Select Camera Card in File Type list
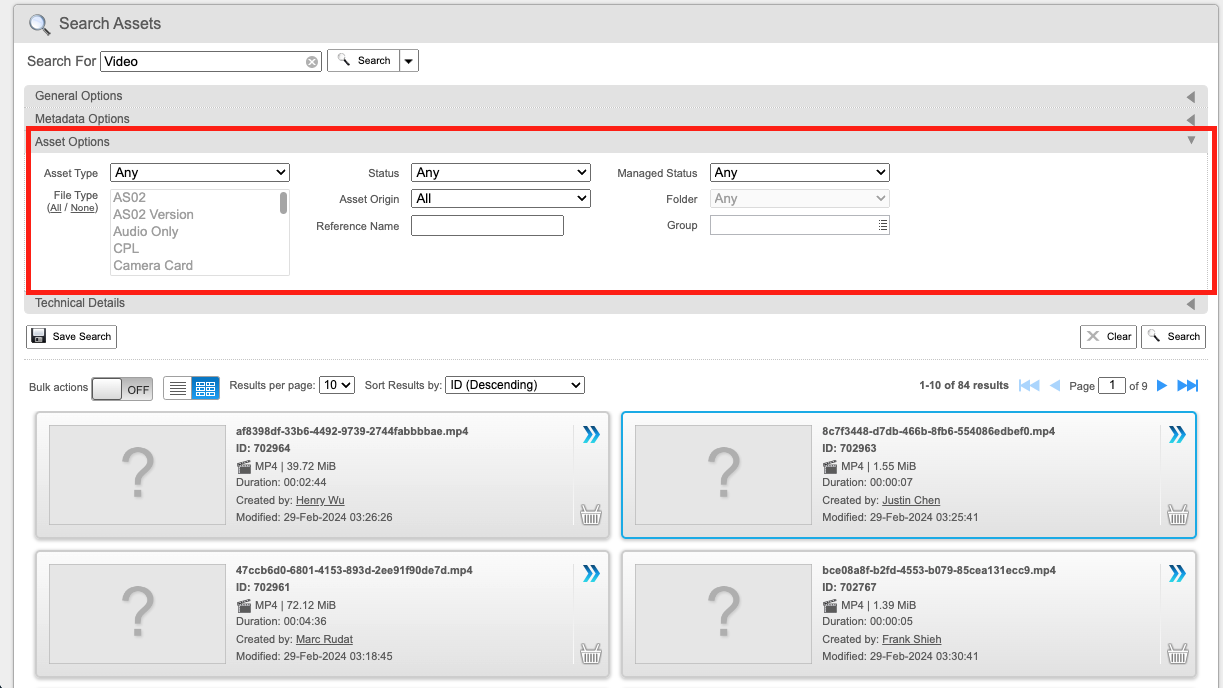Screen dimensions: 1223x688 (x=153, y=266)
